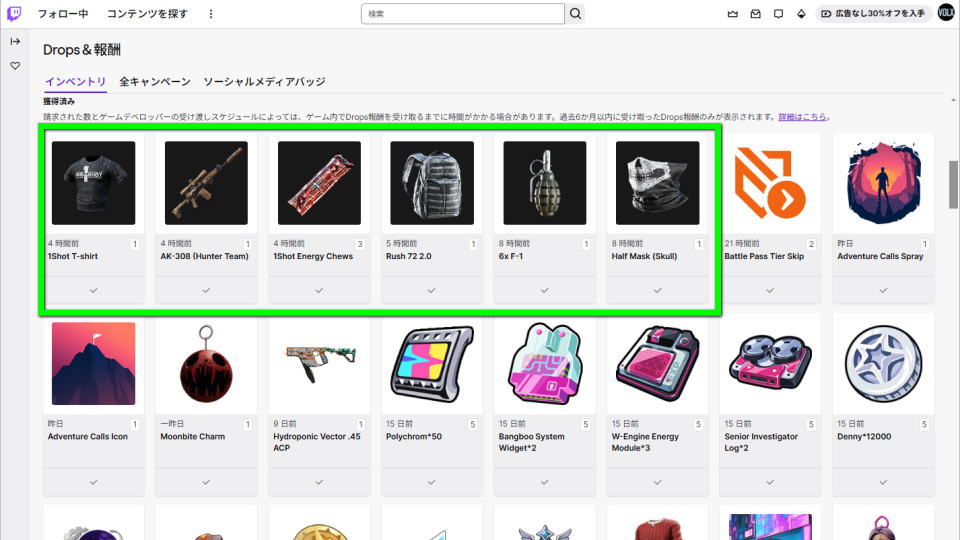Open the whispers chat bubble icon

[778, 13]
